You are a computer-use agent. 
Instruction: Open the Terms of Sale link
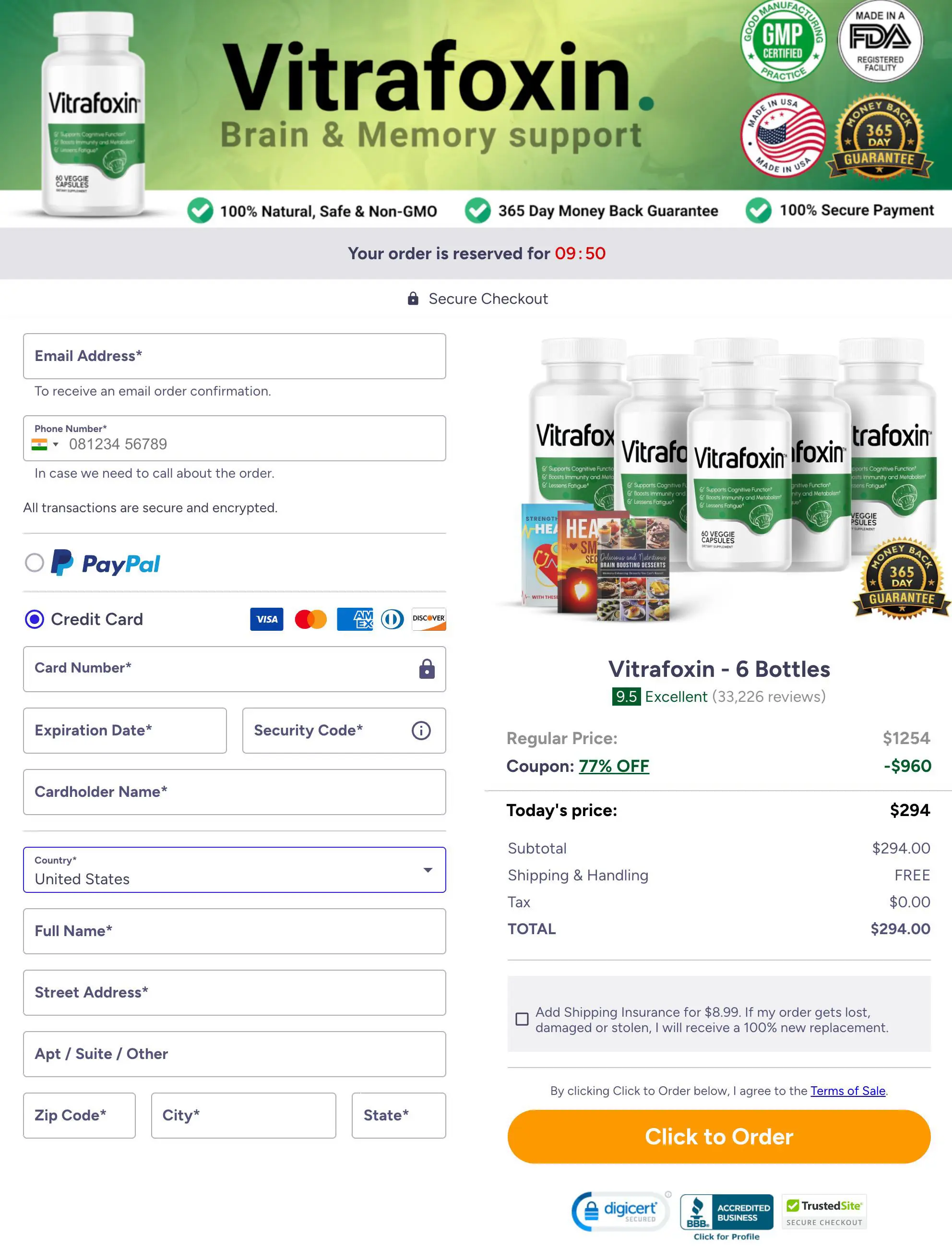pyautogui.click(x=848, y=1091)
